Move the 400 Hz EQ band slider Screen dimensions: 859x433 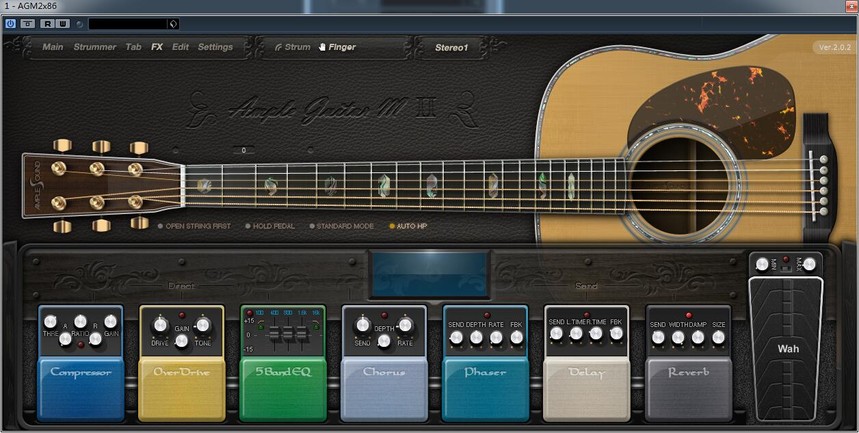point(276,334)
